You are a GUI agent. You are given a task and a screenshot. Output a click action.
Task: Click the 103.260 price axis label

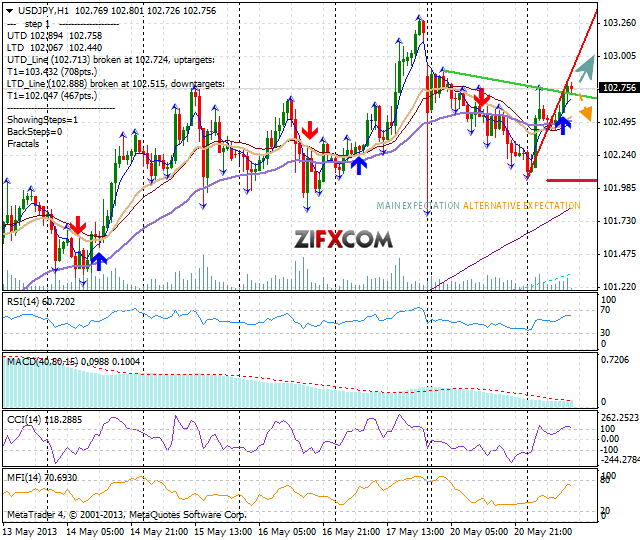pos(619,23)
